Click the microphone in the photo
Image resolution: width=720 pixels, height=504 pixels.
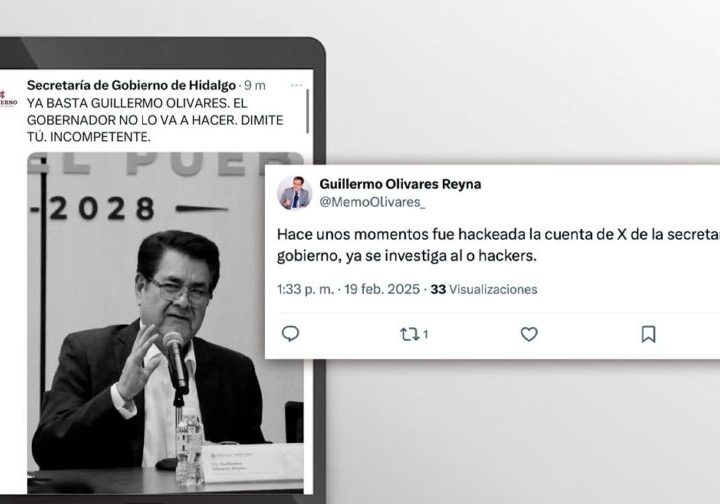175,363
